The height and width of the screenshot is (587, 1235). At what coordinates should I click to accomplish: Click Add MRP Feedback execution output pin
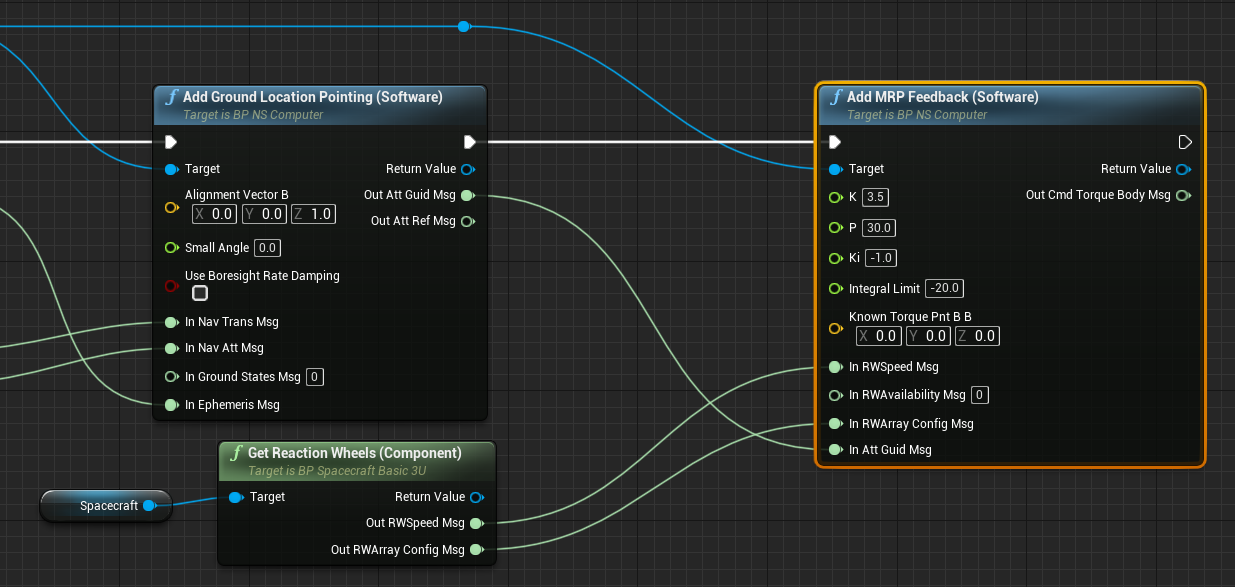click(1185, 142)
